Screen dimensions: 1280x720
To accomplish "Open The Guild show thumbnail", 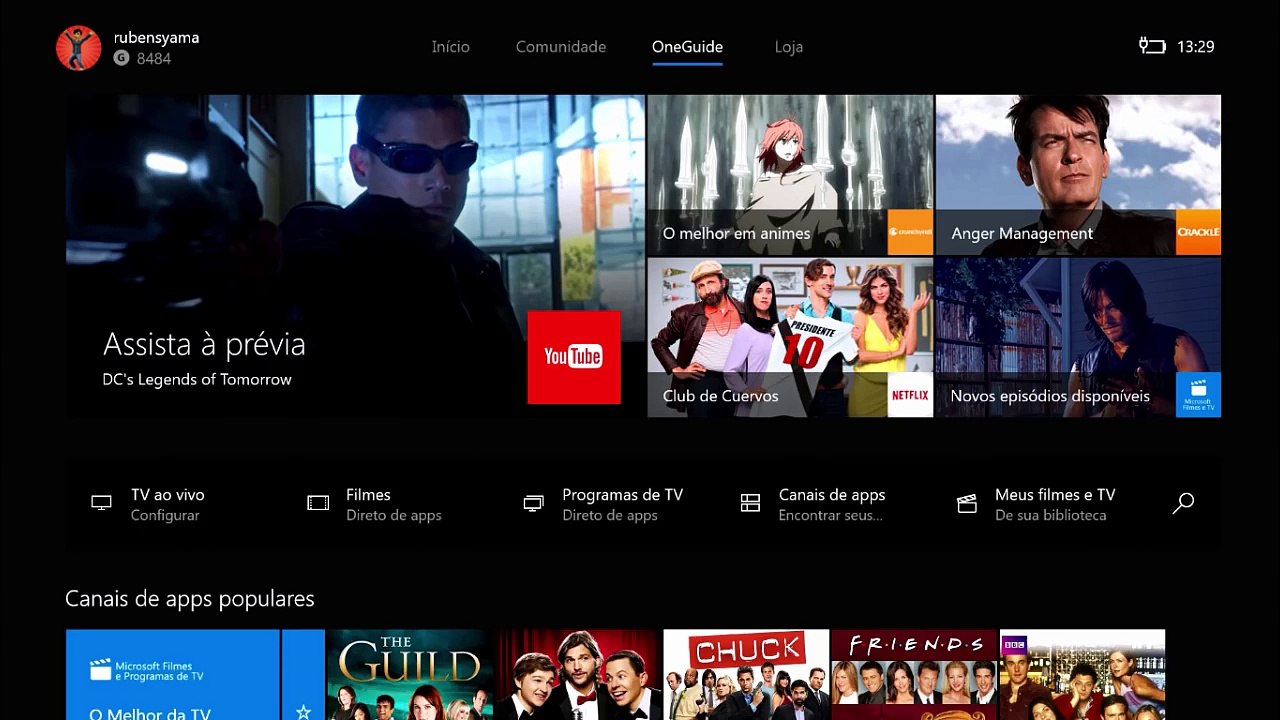I will [x=410, y=675].
